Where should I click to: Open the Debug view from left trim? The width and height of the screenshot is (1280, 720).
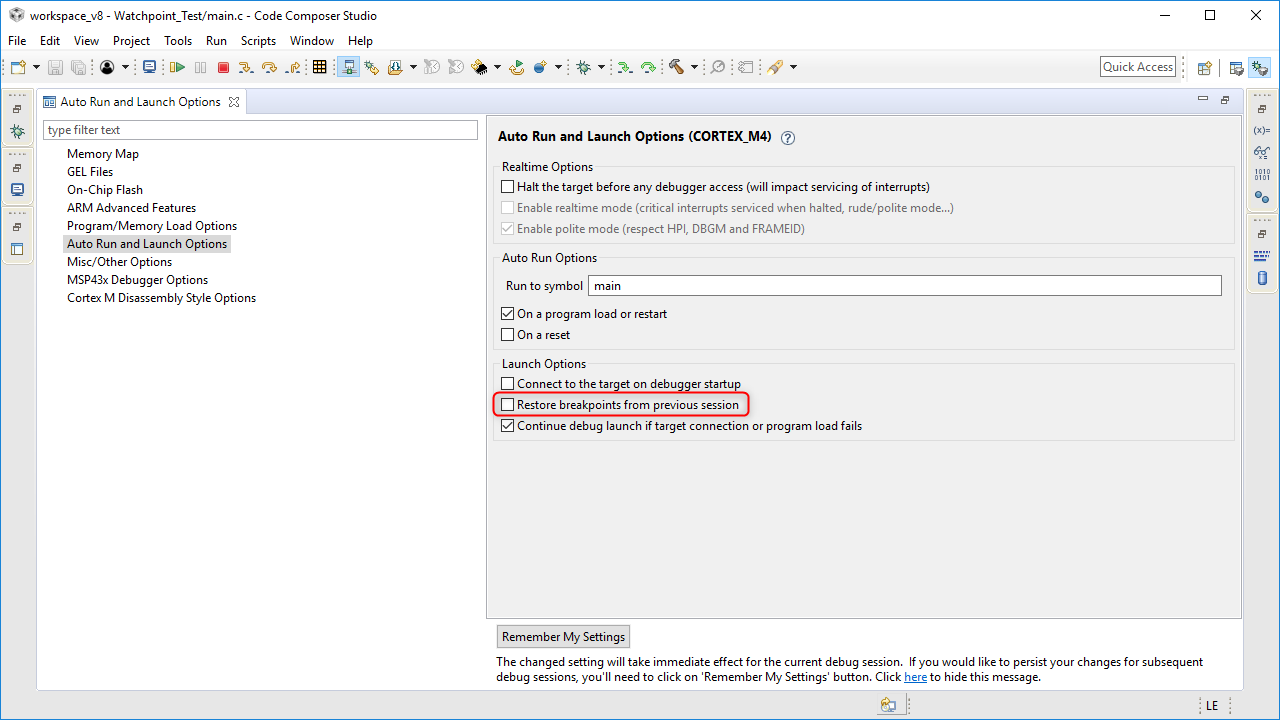point(17,131)
